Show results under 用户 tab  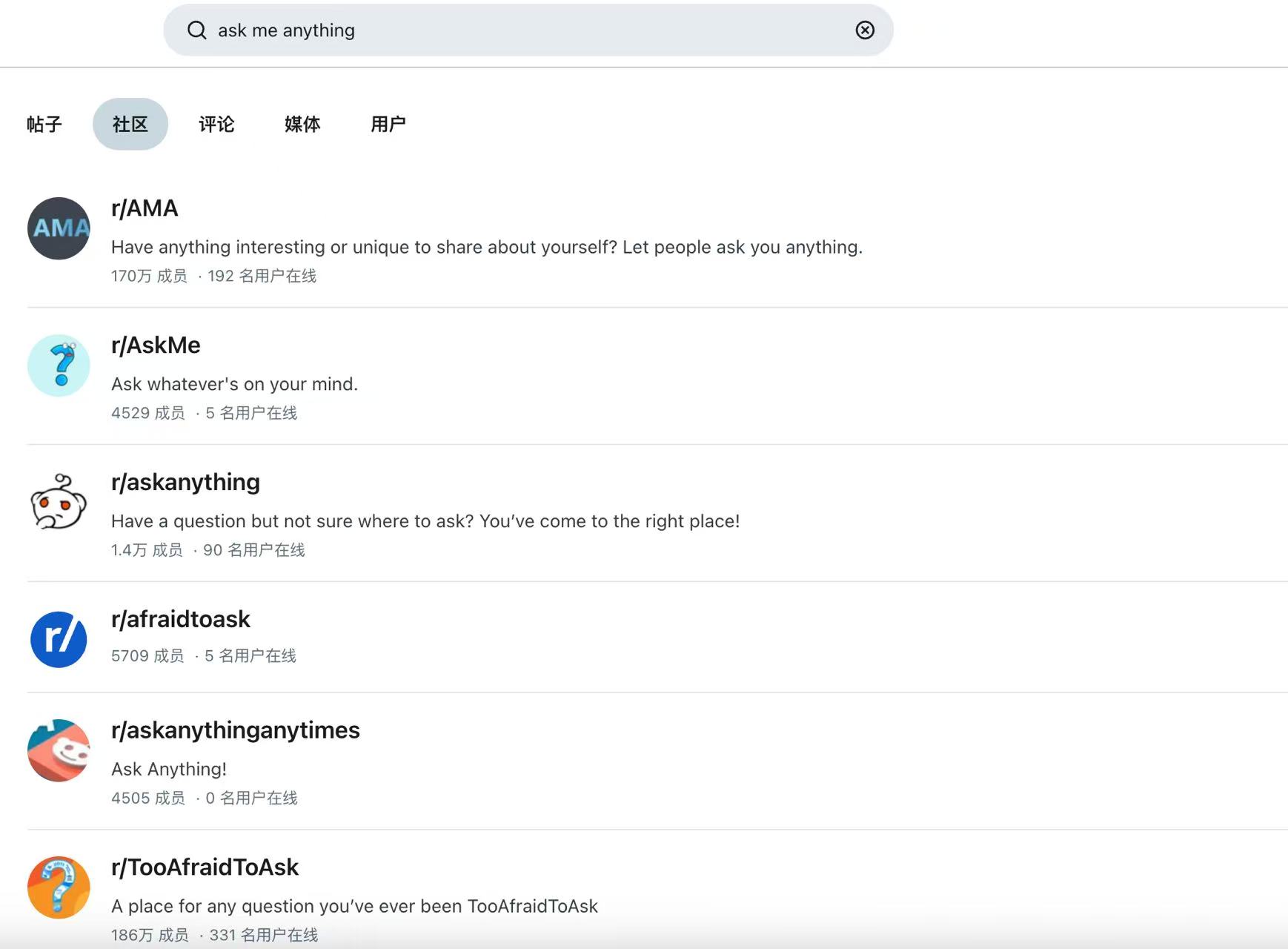[388, 124]
